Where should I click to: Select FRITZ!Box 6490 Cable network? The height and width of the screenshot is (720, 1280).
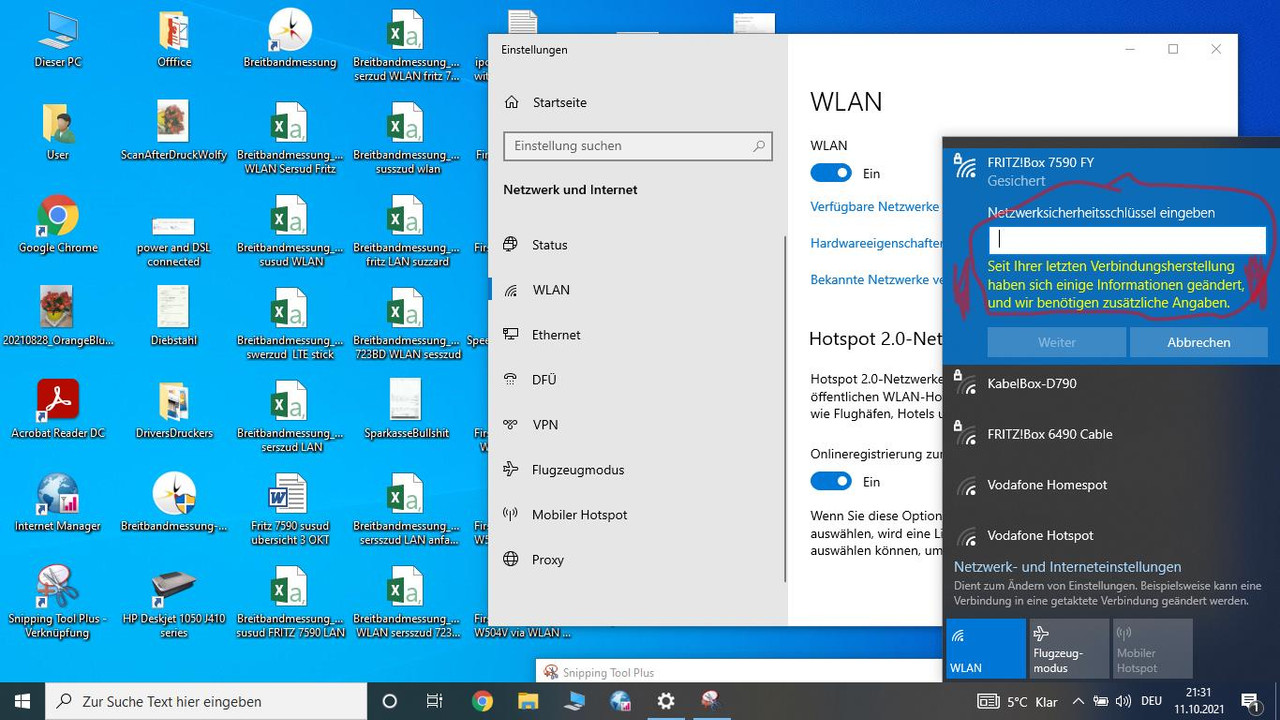[1111, 434]
